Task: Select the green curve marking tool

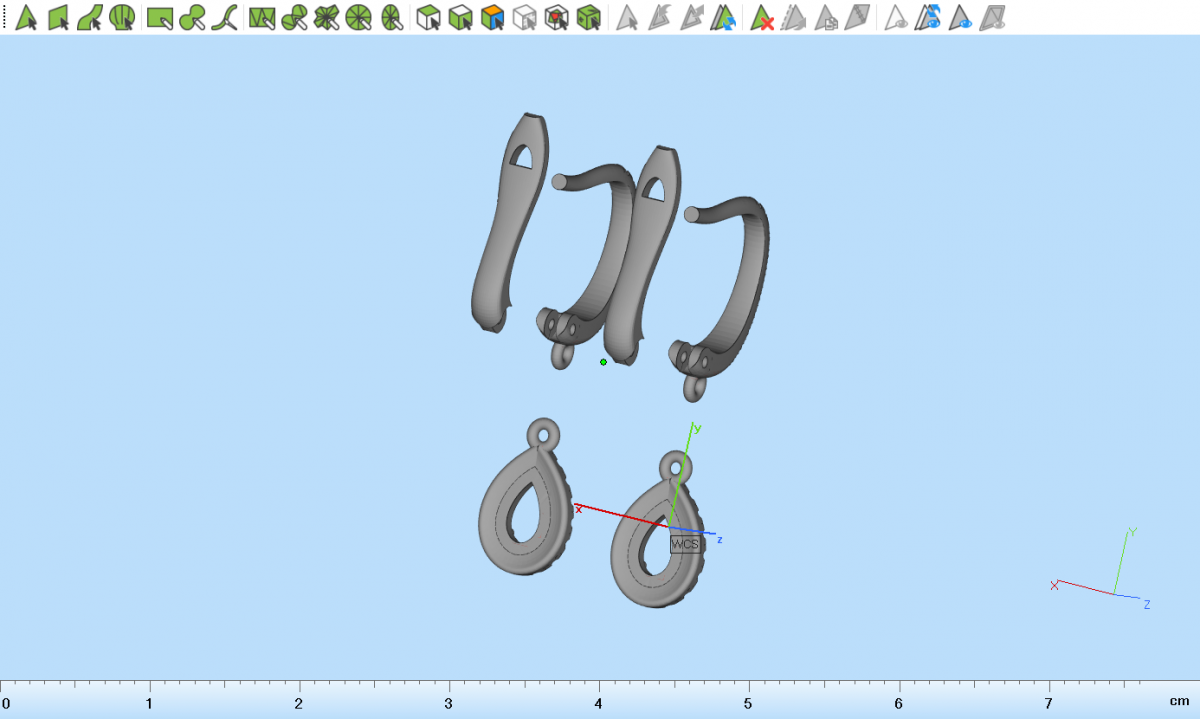Action: pyautogui.click(x=227, y=17)
